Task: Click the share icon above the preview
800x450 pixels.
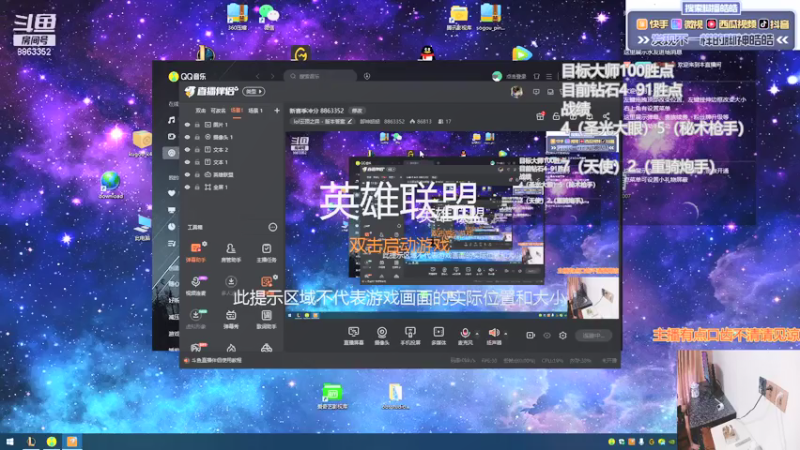Action: 606,116
